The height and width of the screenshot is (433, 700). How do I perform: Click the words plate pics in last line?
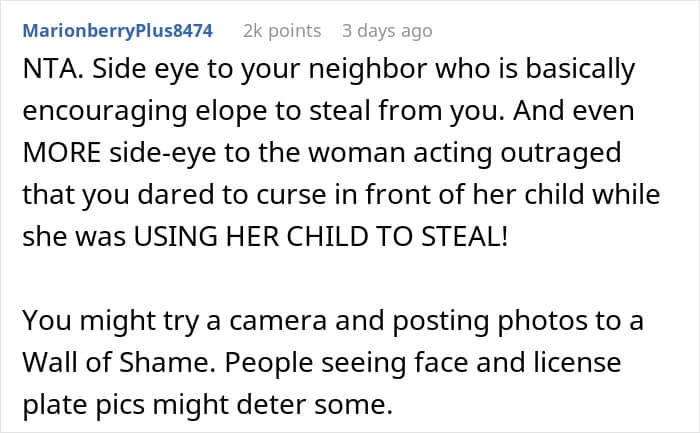83,405
